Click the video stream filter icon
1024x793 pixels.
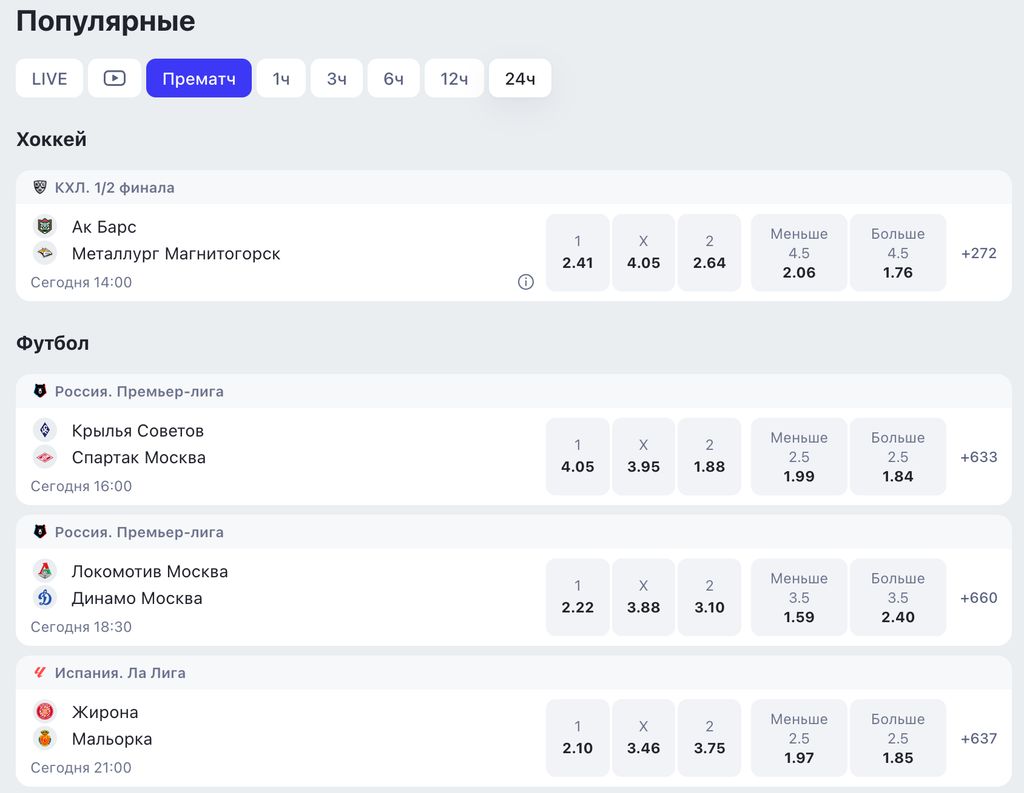tap(114, 78)
